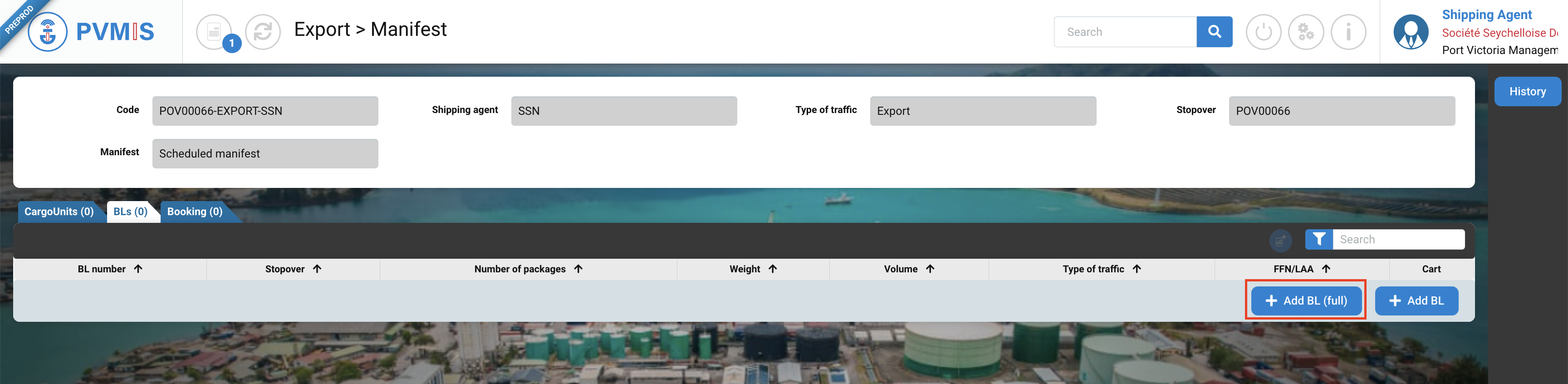Image resolution: width=1568 pixels, height=384 pixels.
Task: Open the History panel button
Action: [1527, 92]
